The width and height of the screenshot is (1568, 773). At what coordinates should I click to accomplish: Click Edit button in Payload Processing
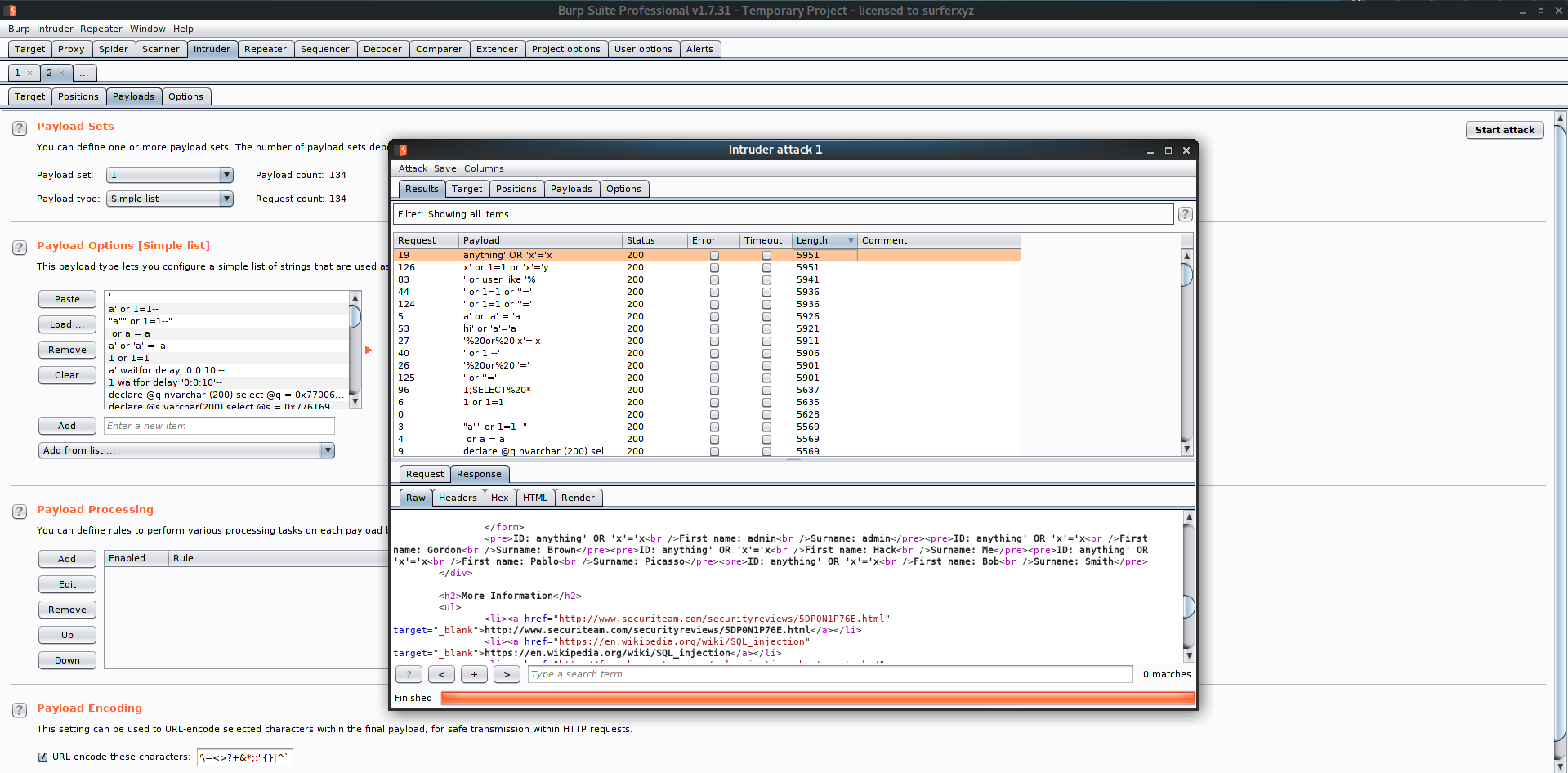(x=67, y=584)
